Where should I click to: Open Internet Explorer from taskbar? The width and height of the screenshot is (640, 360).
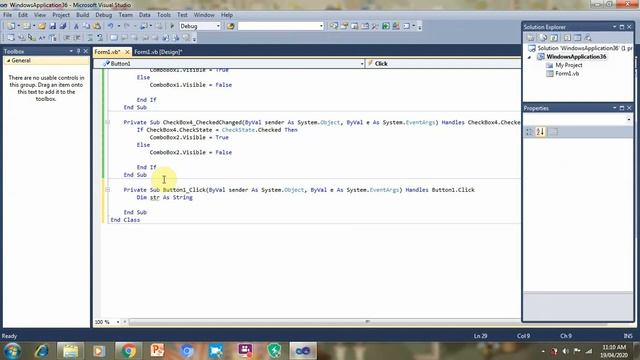(x=42, y=351)
